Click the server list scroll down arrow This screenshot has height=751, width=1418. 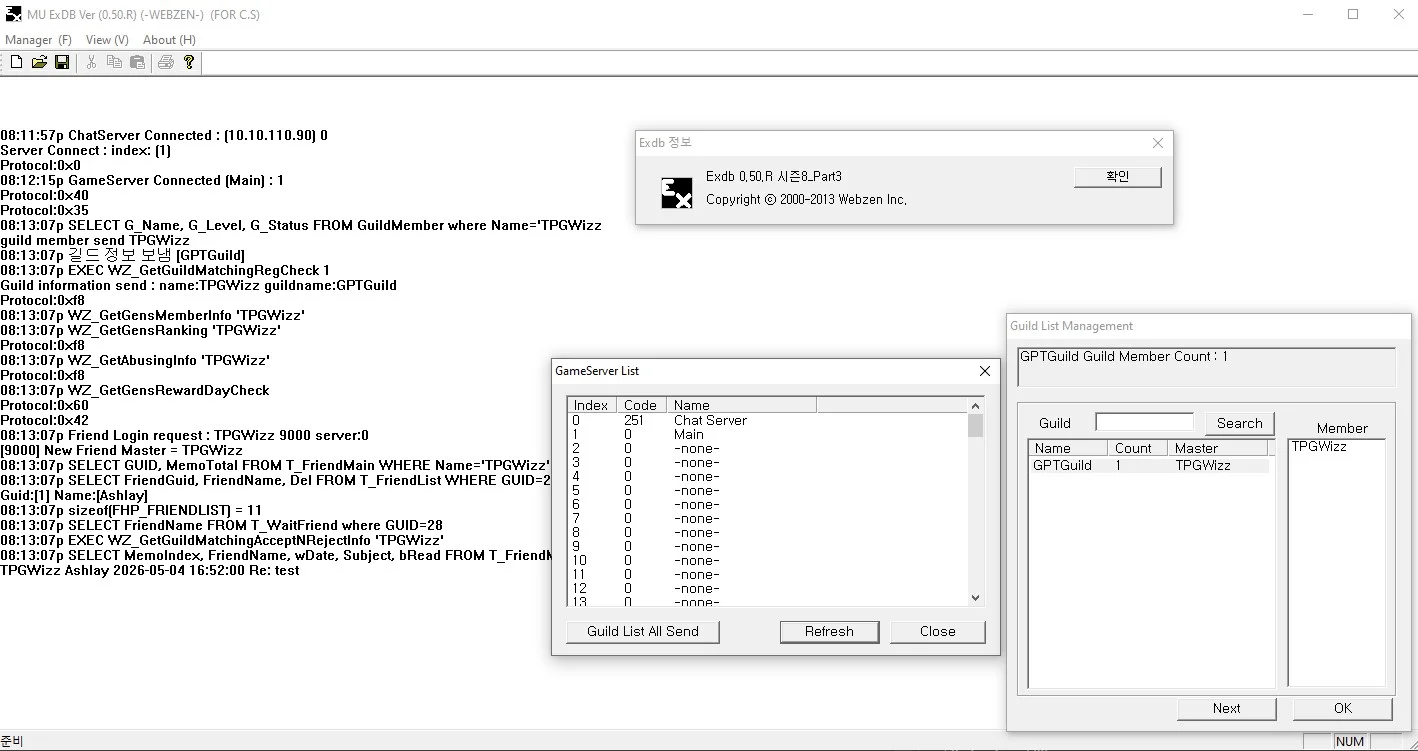(976, 598)
